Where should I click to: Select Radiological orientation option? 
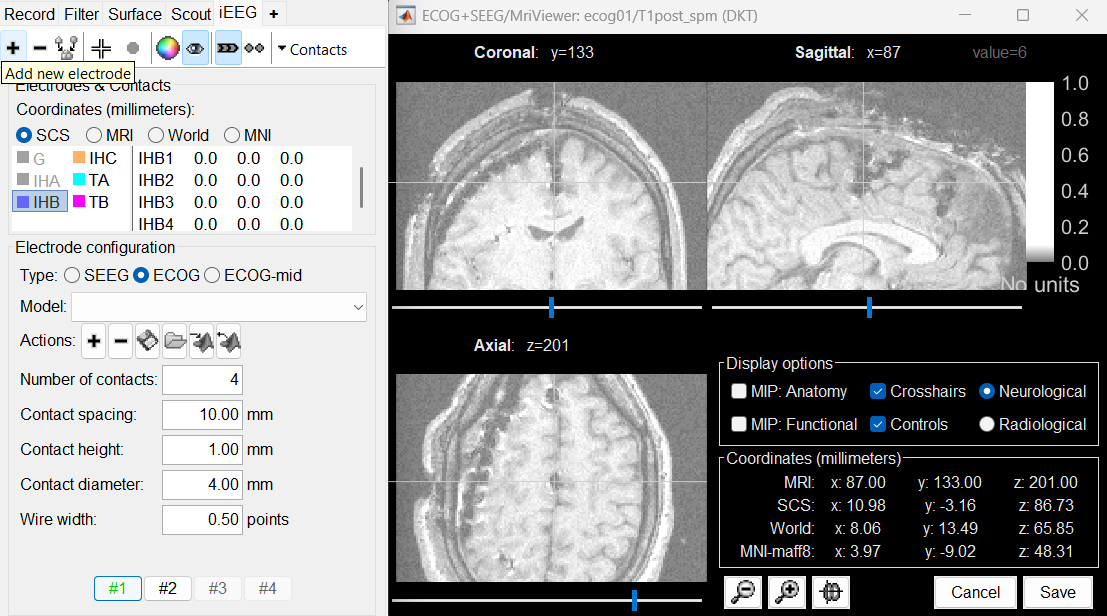987,424
